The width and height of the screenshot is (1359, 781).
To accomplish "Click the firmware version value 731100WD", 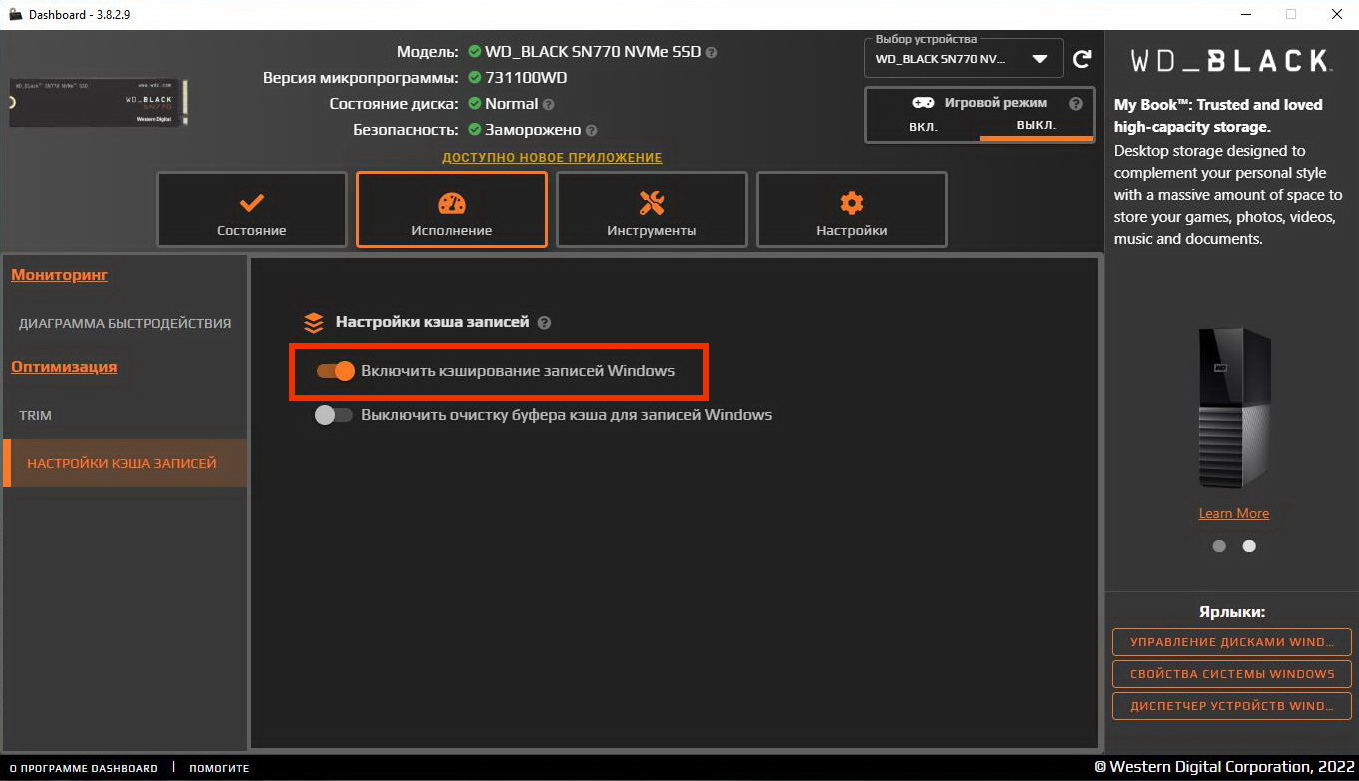I will click(x=526, y=78).
